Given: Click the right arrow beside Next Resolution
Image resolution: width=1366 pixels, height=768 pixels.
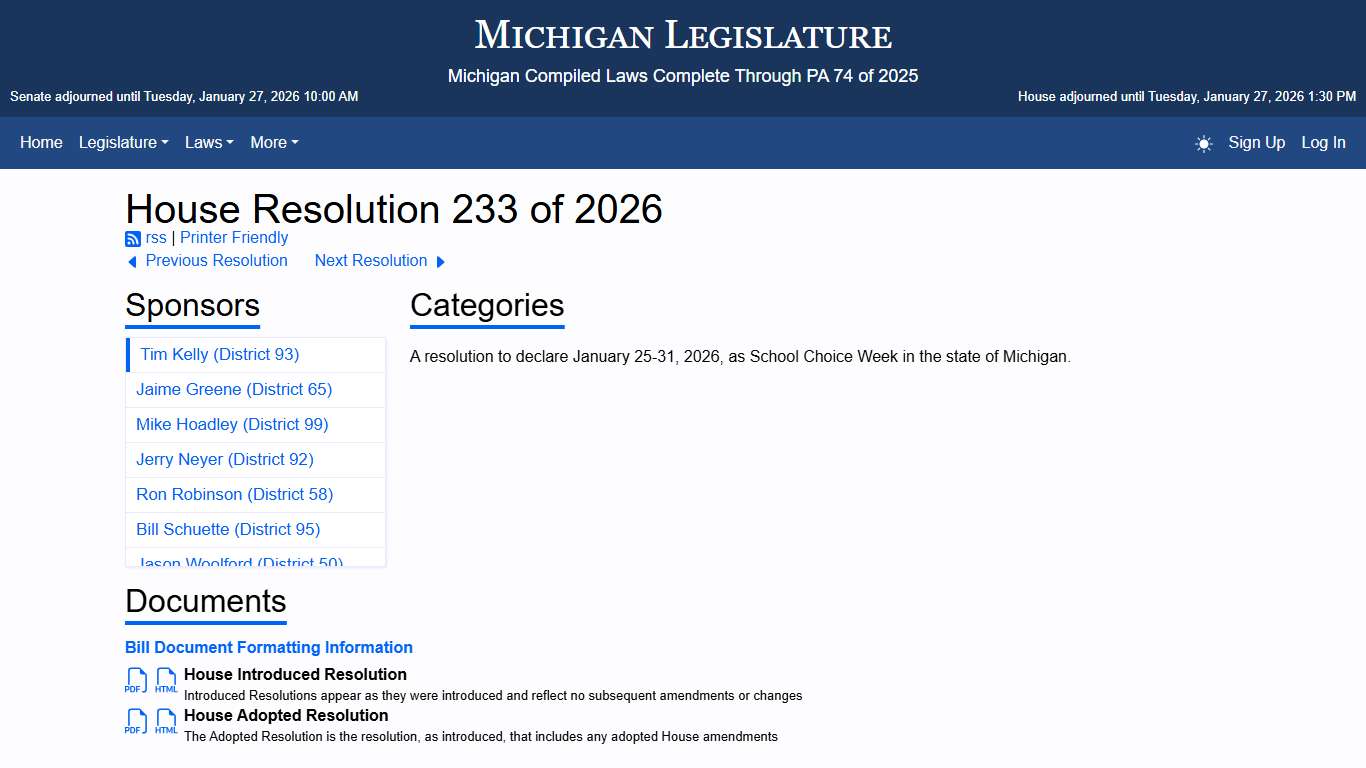Looking at the screenshot, I should click(x=441, y=261).
